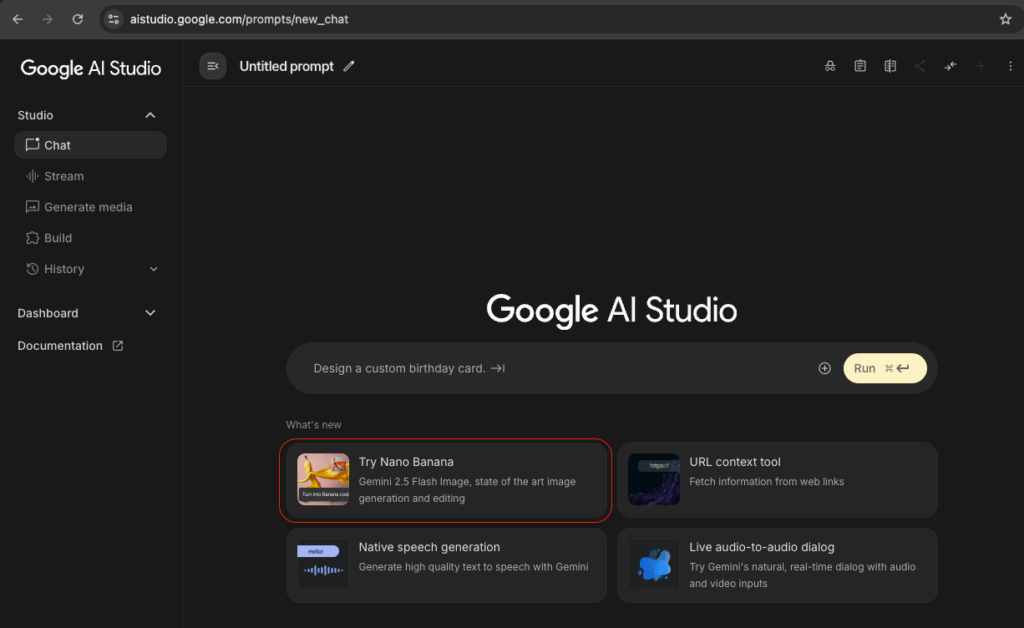
Task: Go back with browser back arrow
Action: pos(18,19)
